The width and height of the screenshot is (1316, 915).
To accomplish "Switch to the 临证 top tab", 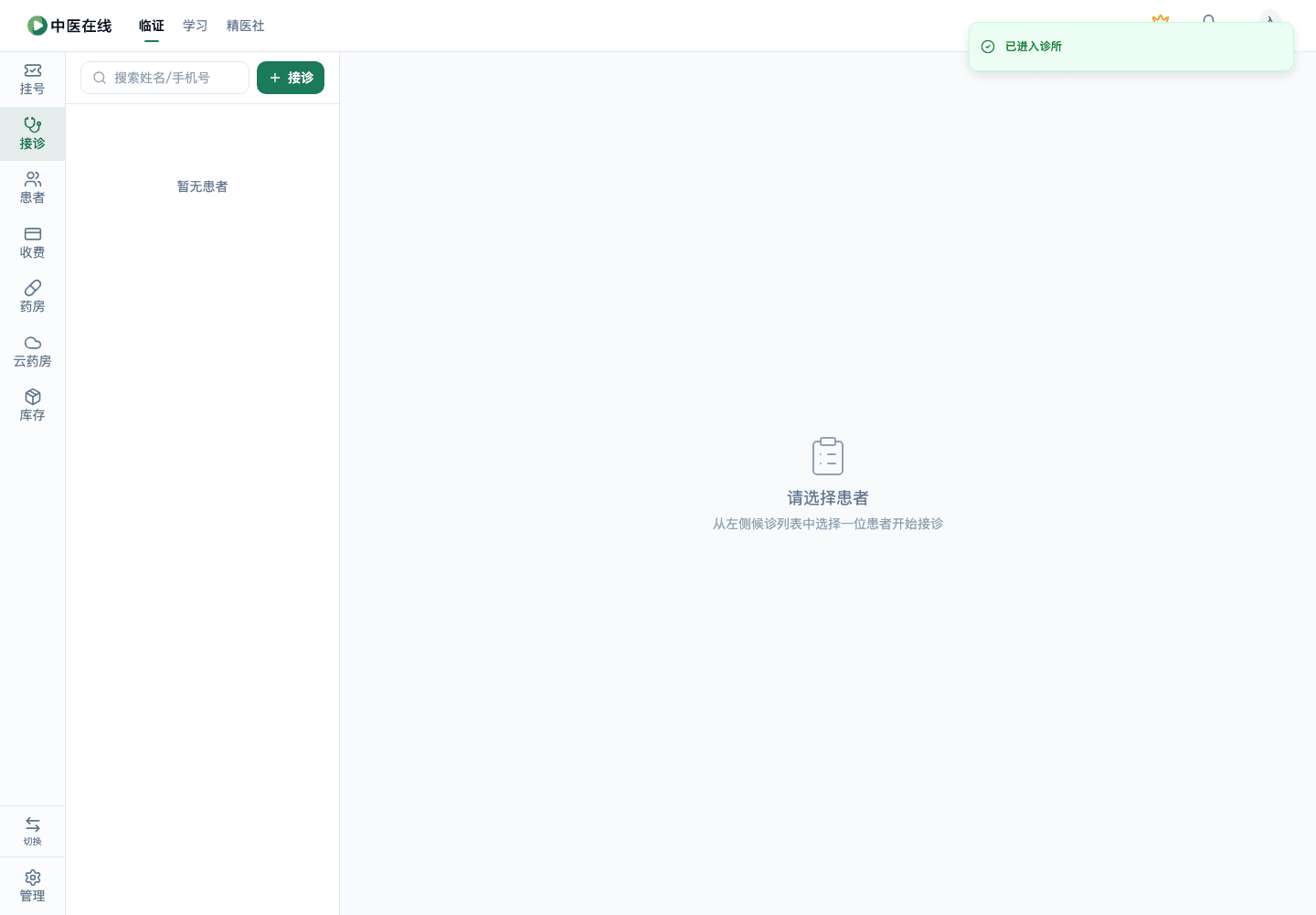I will (x=152, y=26).
